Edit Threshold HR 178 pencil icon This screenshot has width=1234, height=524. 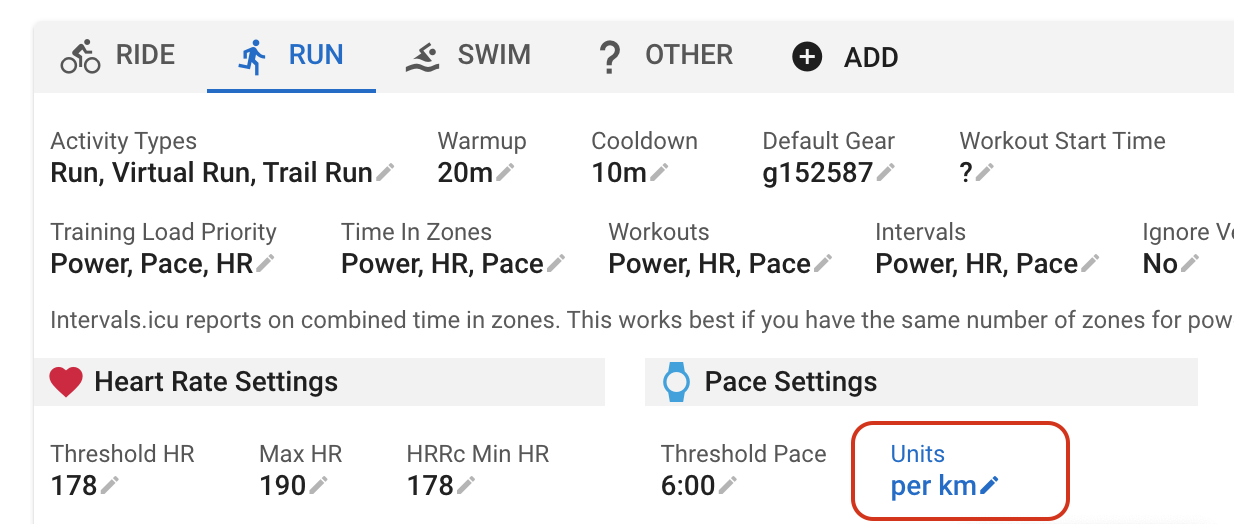[110, 486]
